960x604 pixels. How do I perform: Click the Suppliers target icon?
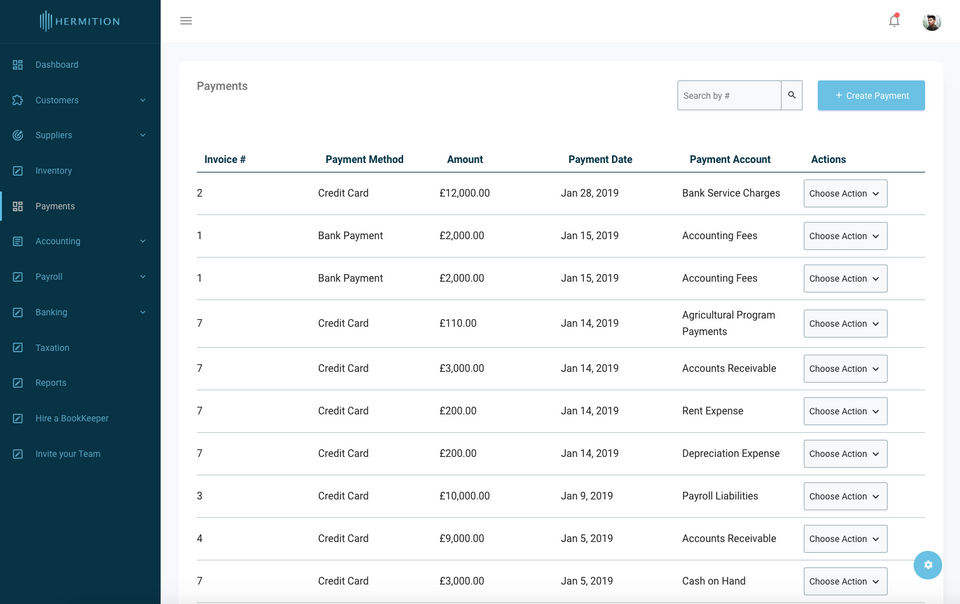point(18,135)
